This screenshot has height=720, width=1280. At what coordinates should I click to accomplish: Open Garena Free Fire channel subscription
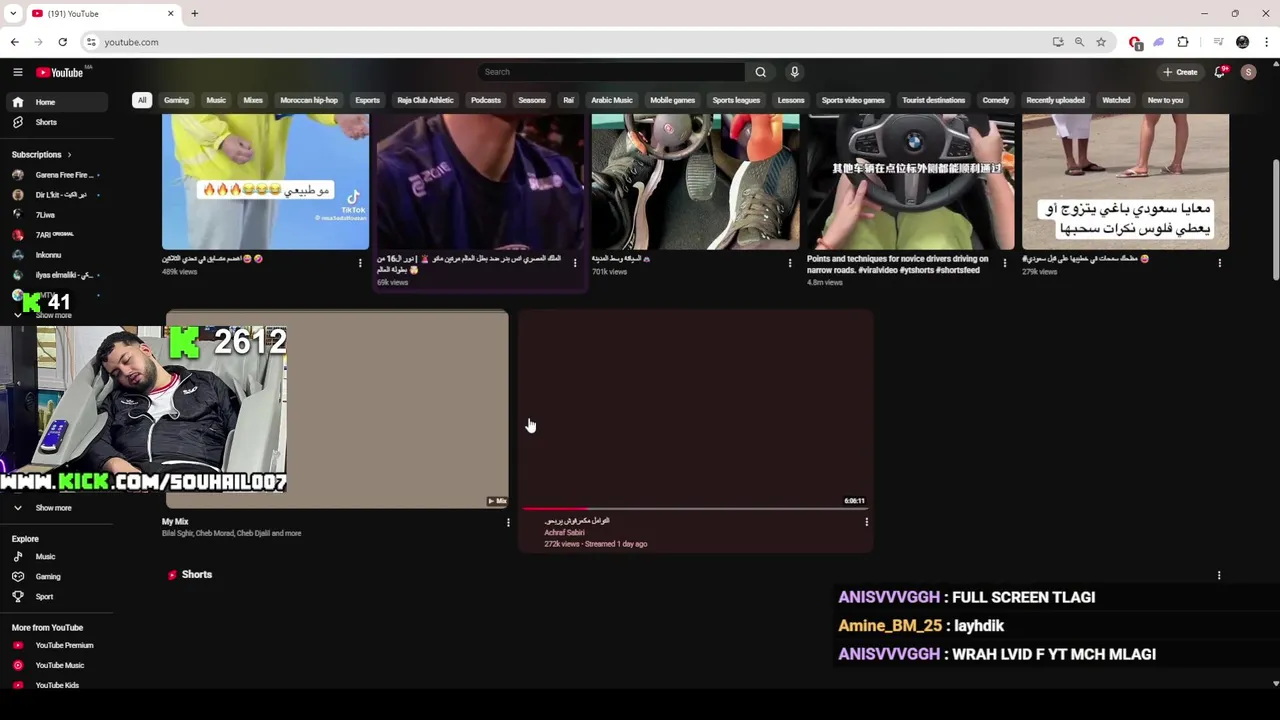(x=58, y=175)
